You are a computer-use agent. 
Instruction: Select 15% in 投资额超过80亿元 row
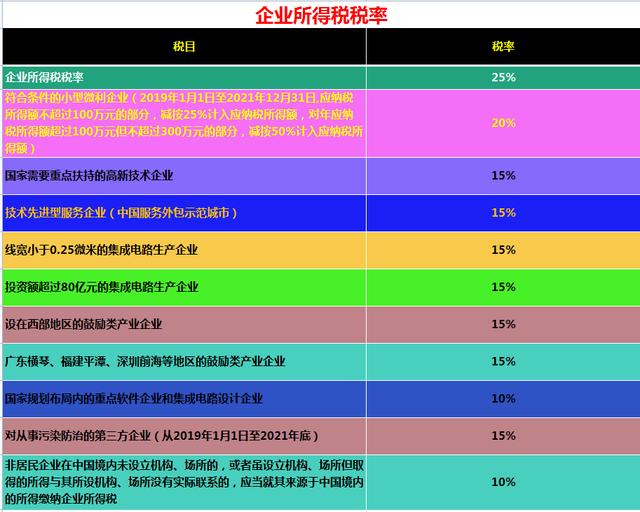[503, 287]
